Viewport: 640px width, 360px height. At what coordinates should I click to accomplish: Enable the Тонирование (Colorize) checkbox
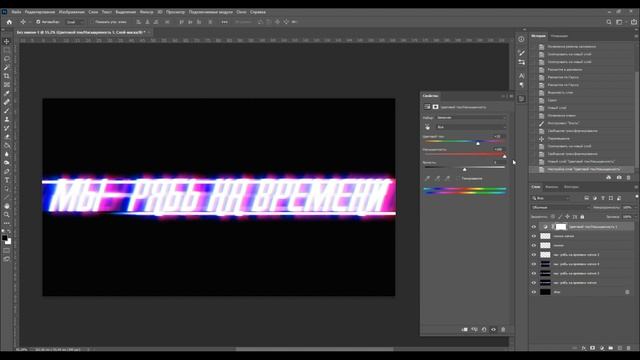pyautogui.click(x=458, y=179)
